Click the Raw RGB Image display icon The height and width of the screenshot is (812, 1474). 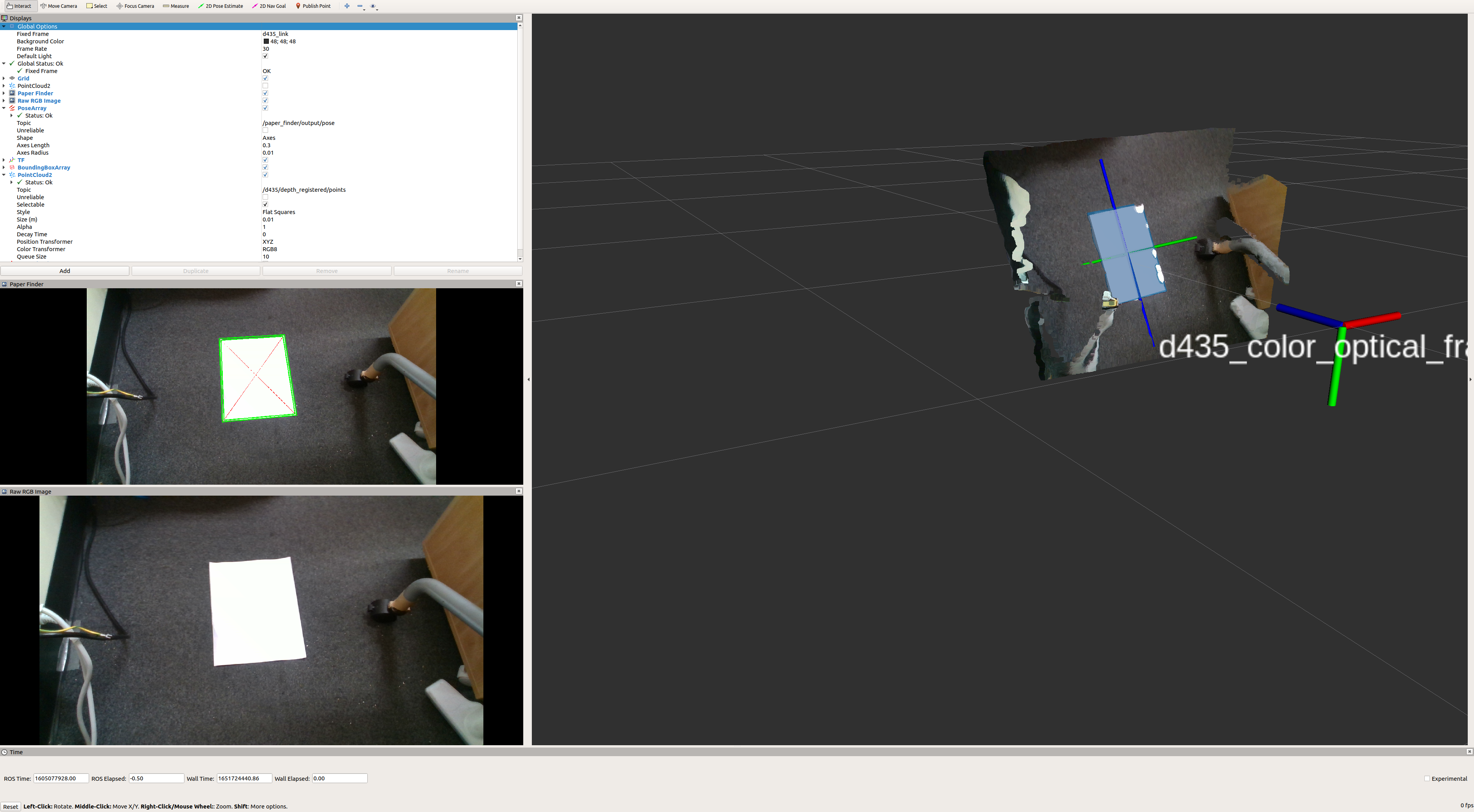(12, 101)
